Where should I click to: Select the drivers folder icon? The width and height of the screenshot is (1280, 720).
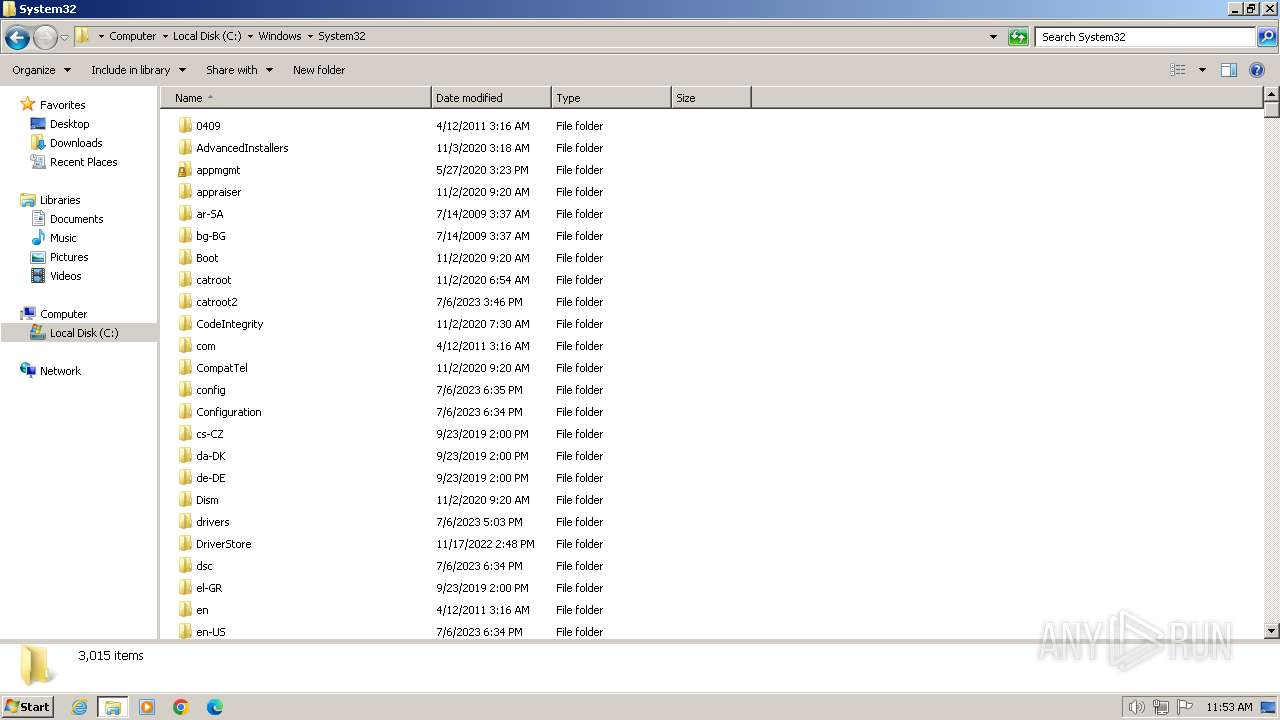coord(185,522)
